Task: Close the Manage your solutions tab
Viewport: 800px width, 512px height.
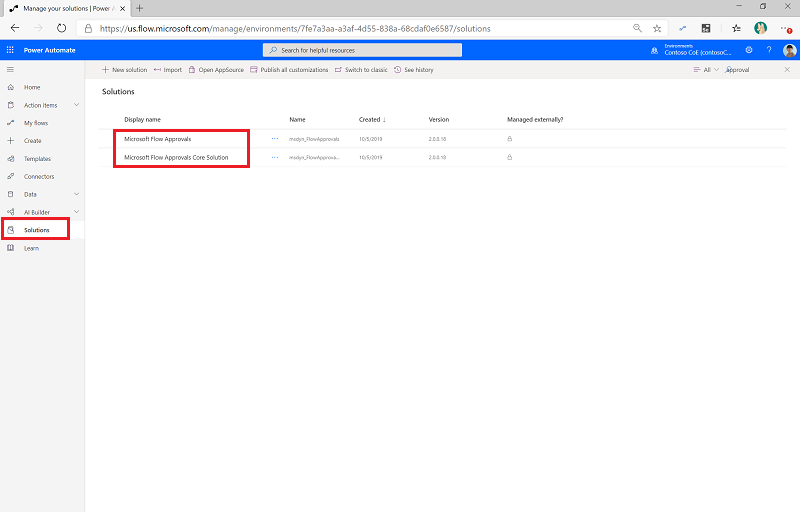Action: [x=122, y=8]
